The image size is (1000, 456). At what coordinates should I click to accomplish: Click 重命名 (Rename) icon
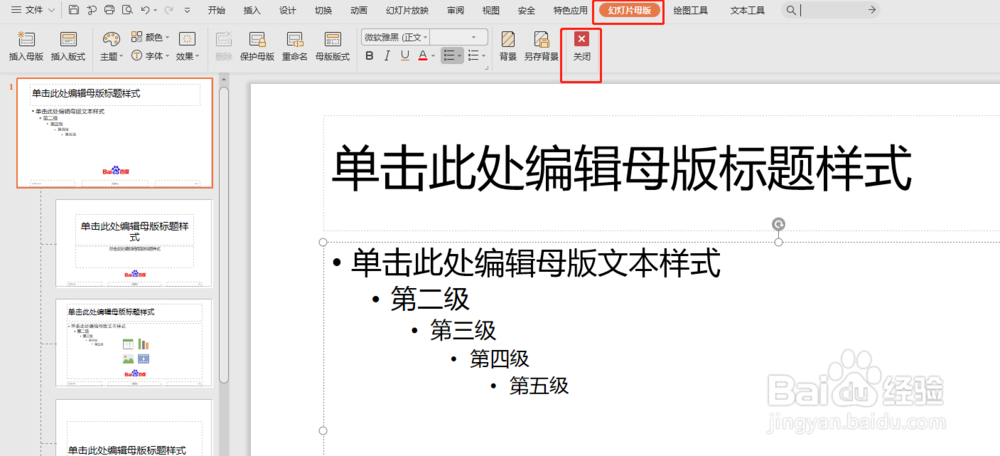coord(295,40)
